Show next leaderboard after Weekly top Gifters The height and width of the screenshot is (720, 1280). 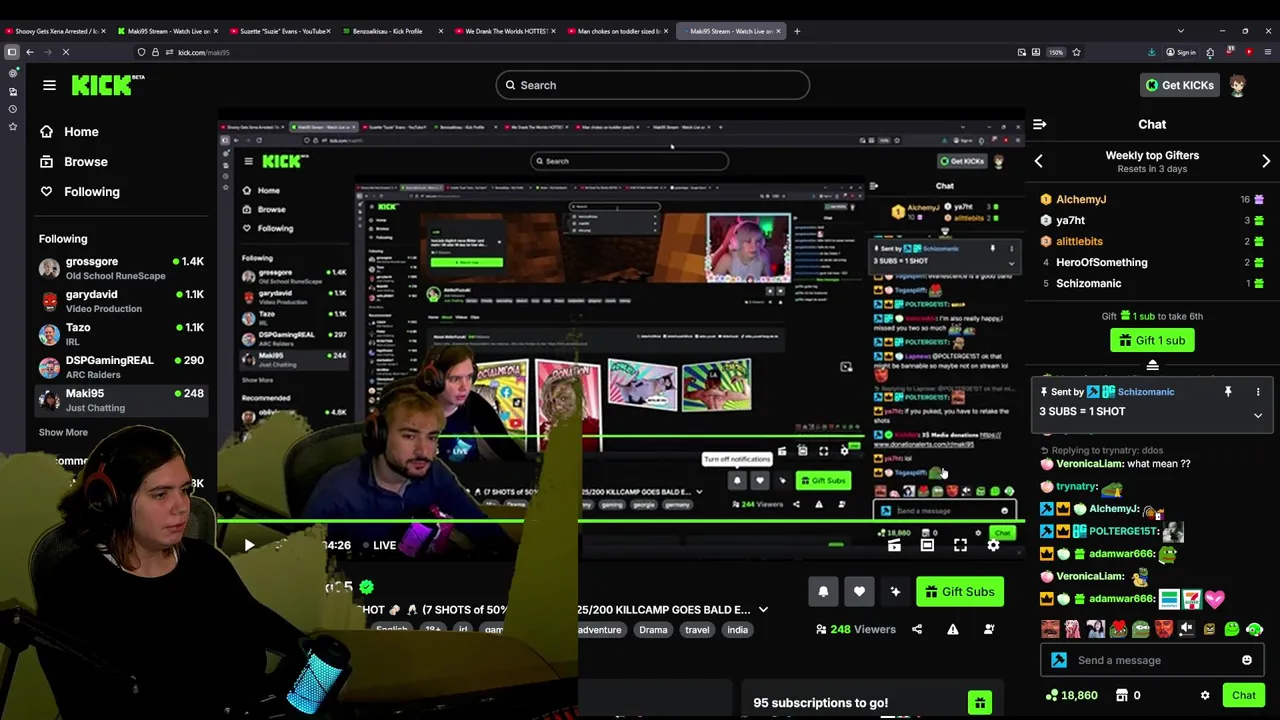pos(1266,161)
